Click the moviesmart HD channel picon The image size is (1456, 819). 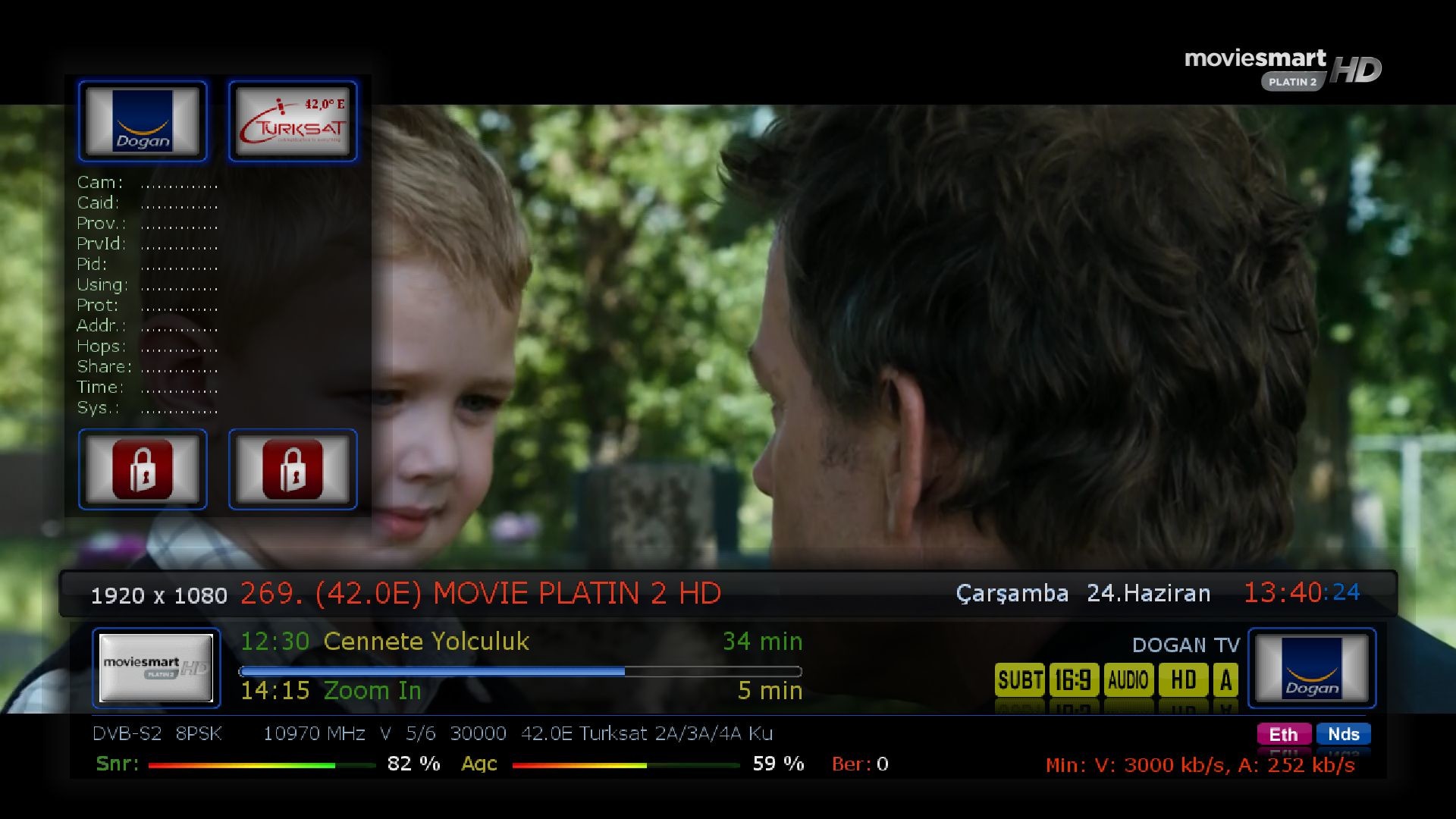point(156,668)
